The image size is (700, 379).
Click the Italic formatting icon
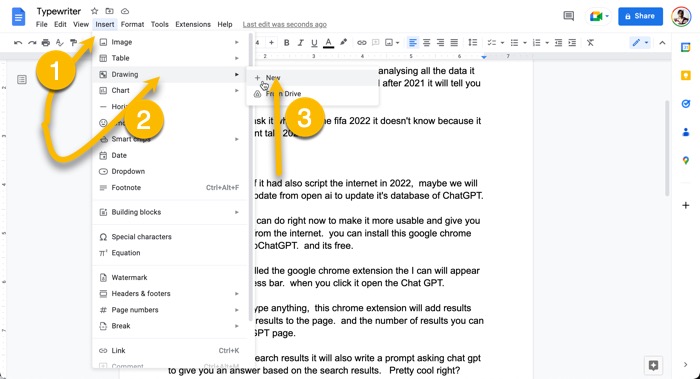[x=300, y=43]
